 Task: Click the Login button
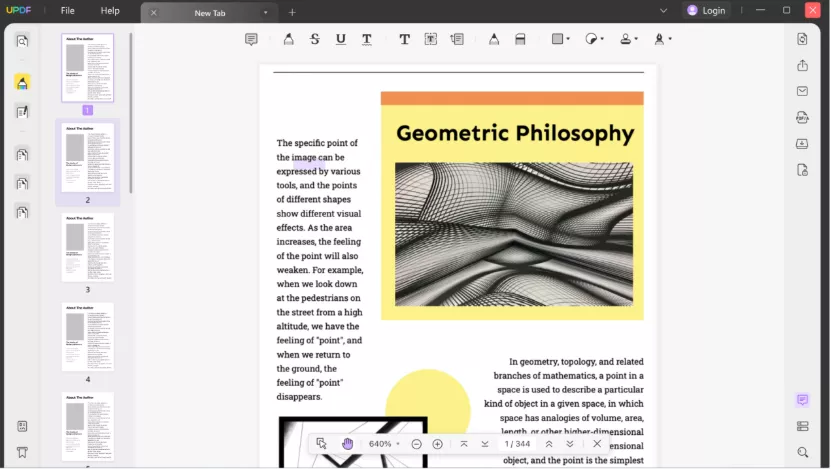(706, 11)
